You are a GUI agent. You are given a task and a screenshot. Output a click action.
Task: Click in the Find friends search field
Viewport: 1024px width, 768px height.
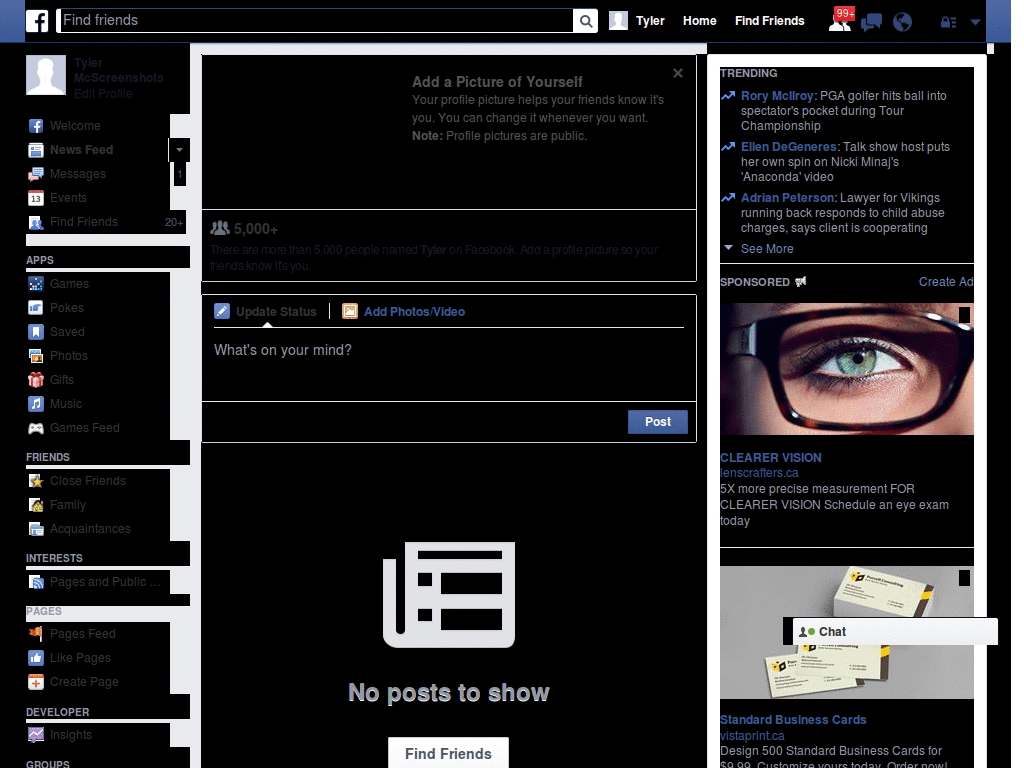315,21
